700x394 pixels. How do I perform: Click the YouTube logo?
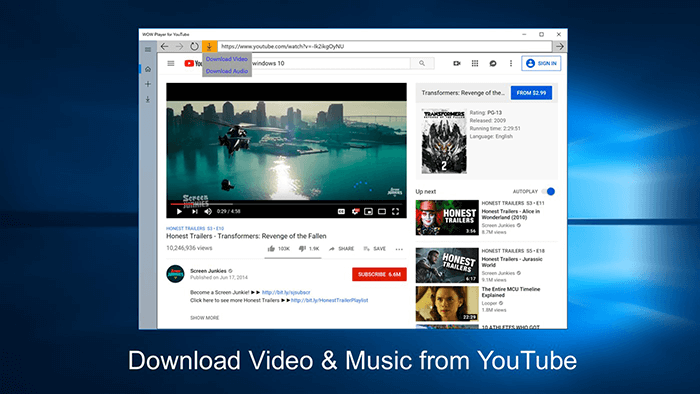click(x=193, y=63)
